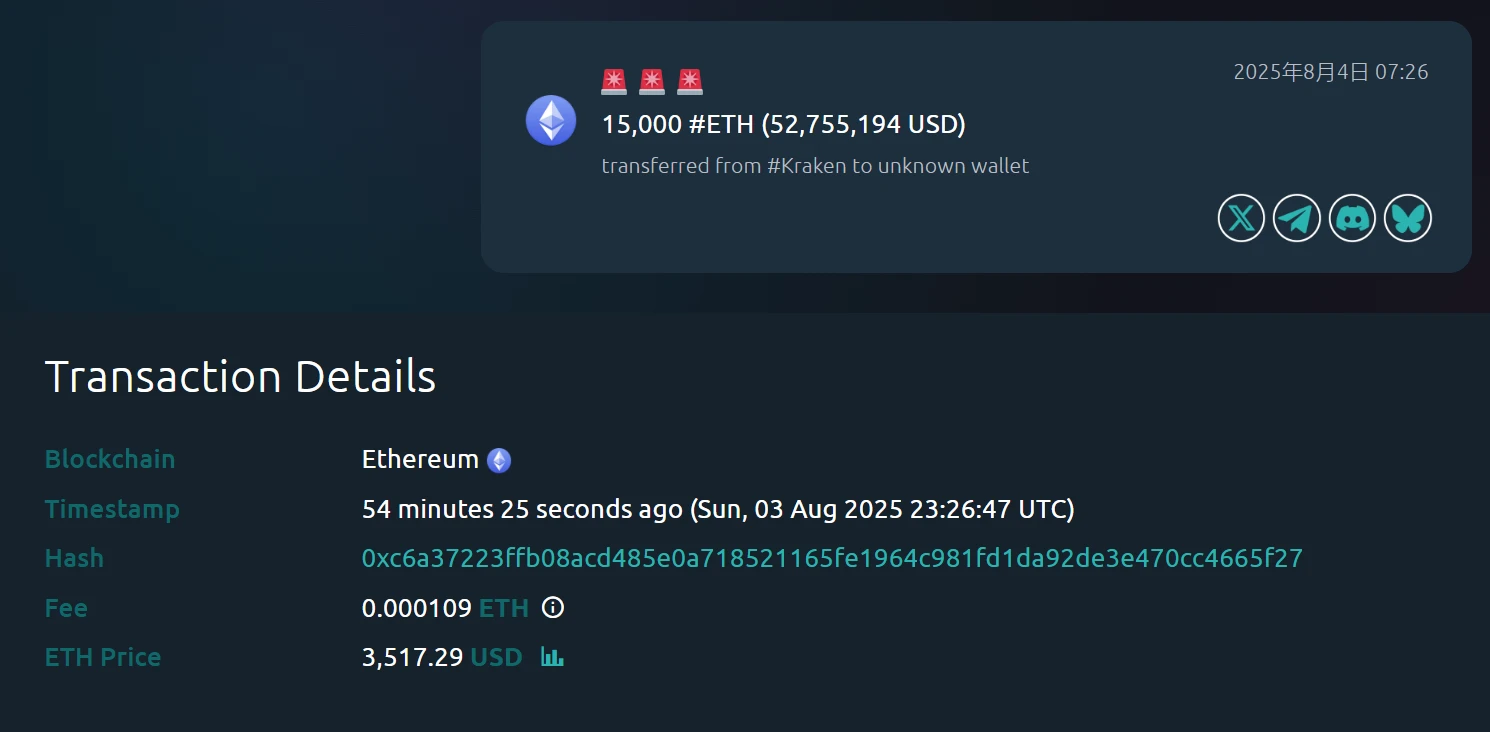Click the ETH Price field label

tap(103, 657)
